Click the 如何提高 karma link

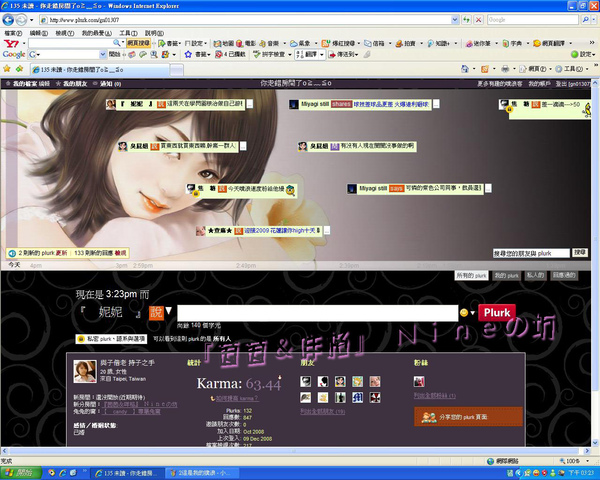click(x=237, y=399)
